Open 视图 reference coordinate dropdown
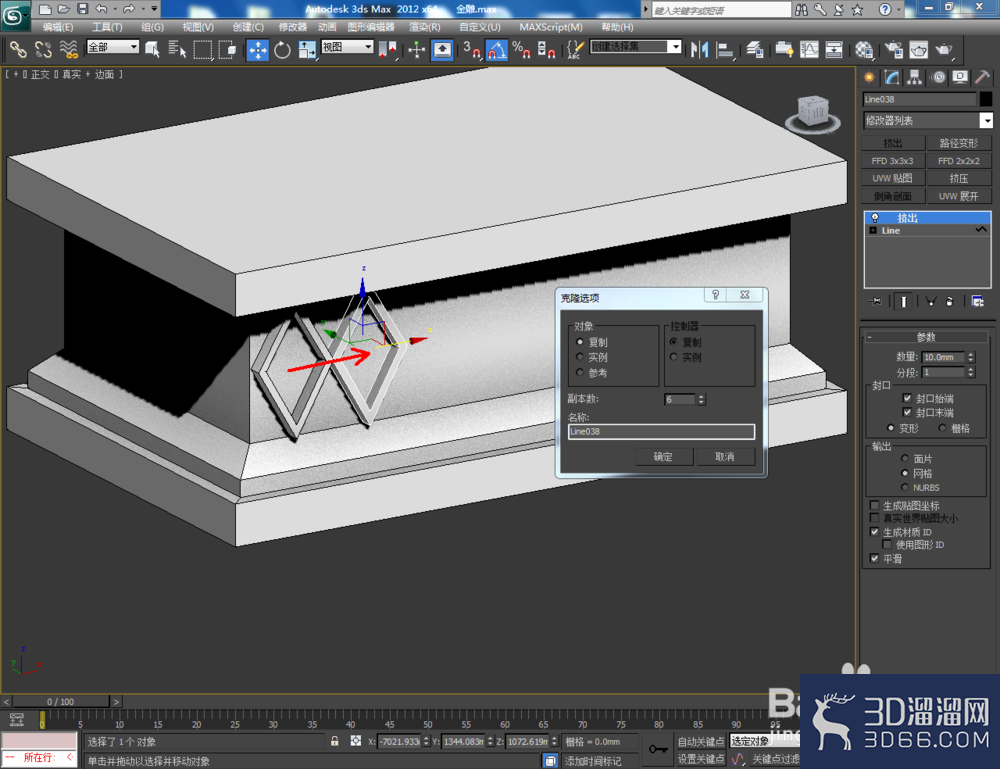The width and height of the screenshot is (1000, 769). click(x=347, y=47)
